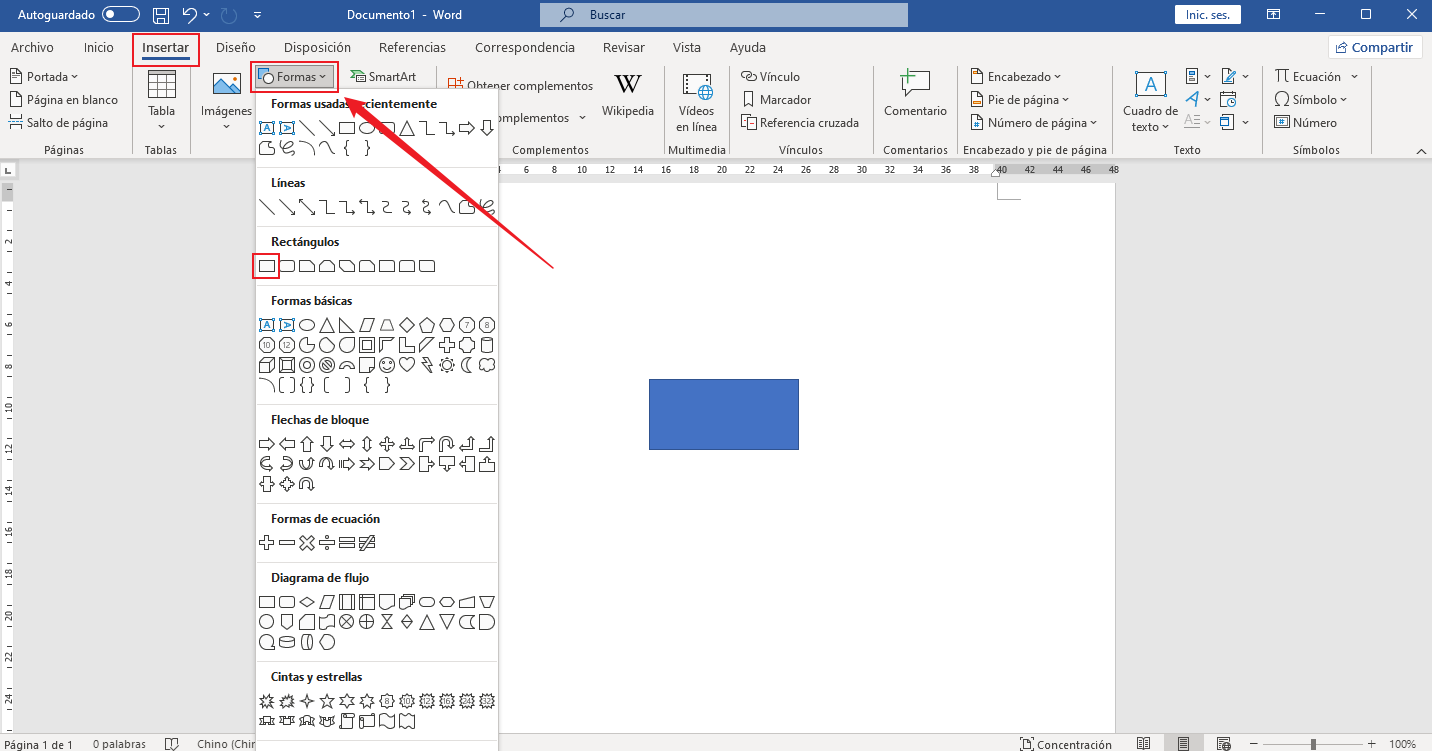Choose the cylinder shape in Formas básicas
This screenshot has width=1432, height=751.
pyautogui.click(x=487, y=345)
